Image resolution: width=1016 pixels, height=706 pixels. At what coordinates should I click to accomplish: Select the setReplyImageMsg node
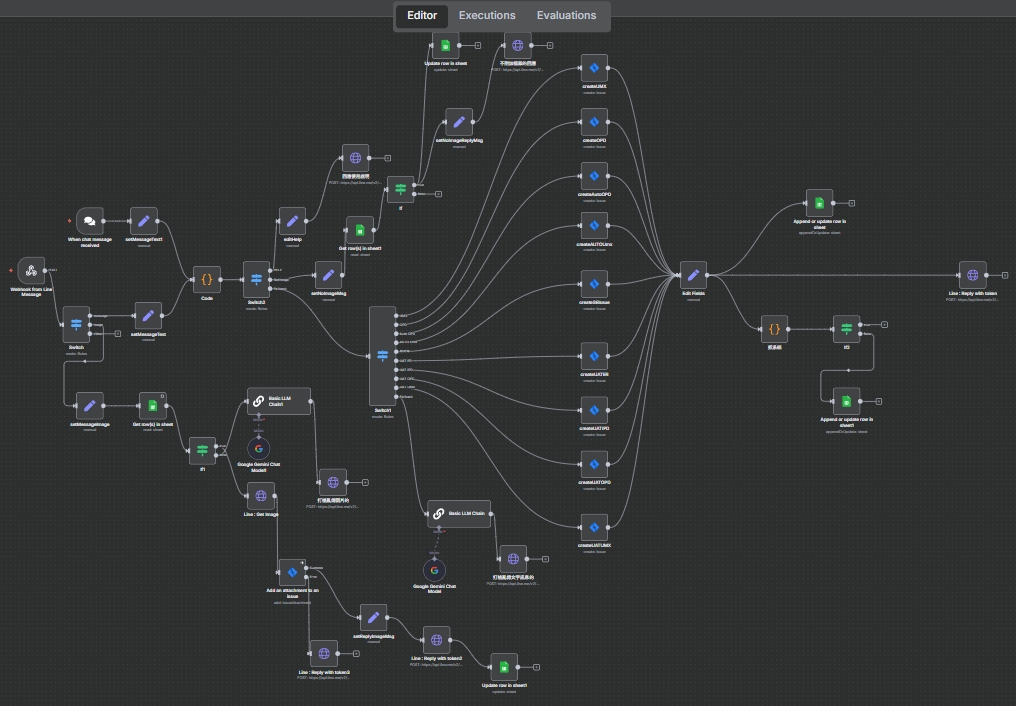[373, 617]
